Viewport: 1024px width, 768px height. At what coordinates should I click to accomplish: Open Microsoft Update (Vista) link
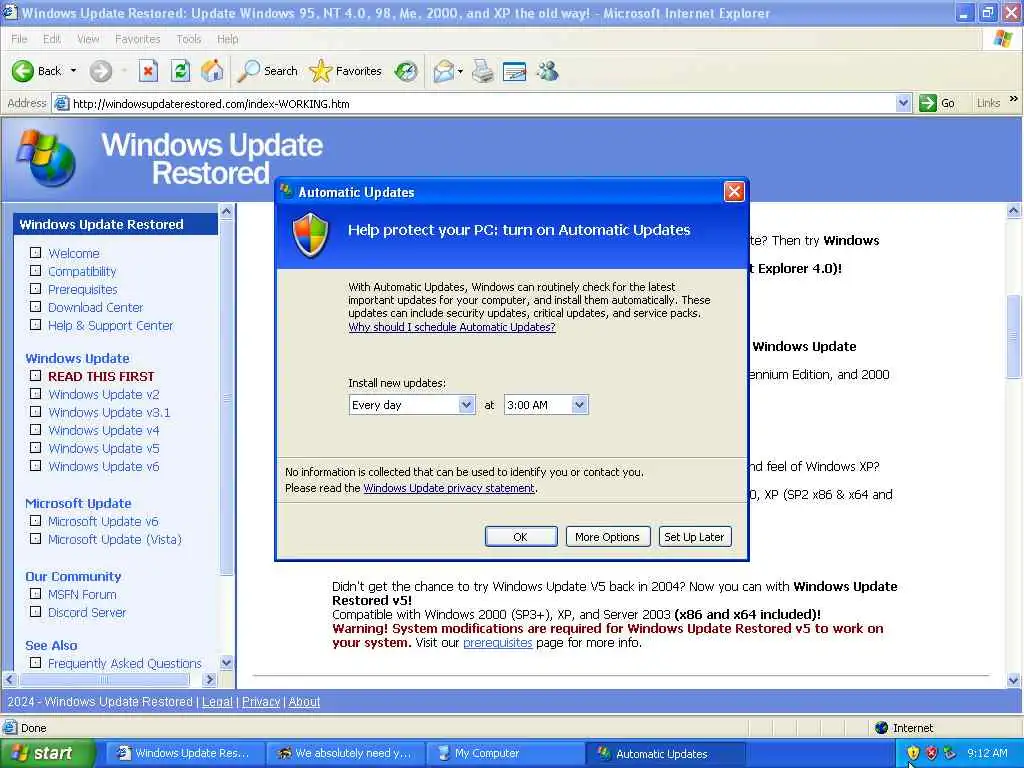click(x=115, y=539)
